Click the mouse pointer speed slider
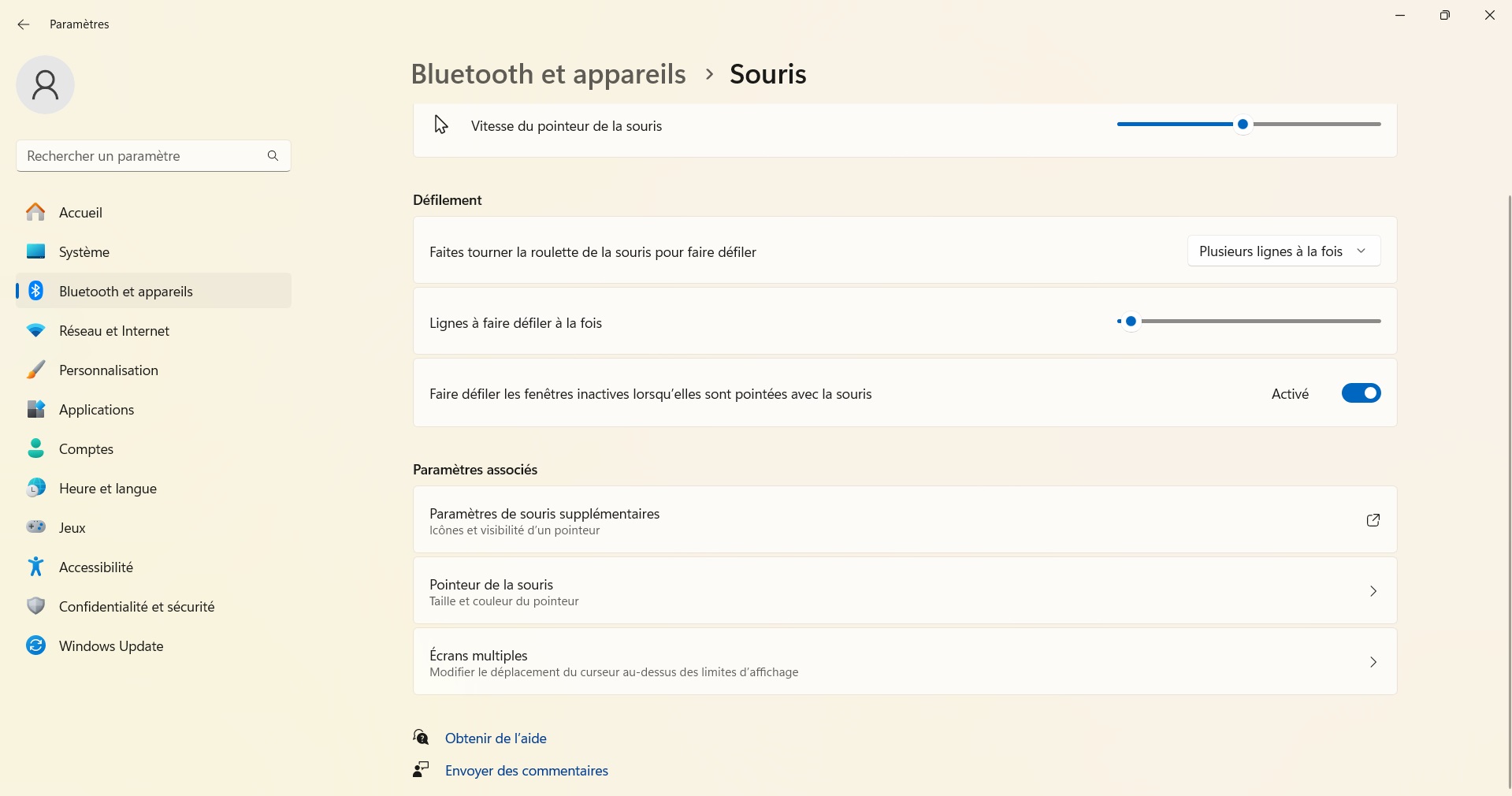 1249,125
